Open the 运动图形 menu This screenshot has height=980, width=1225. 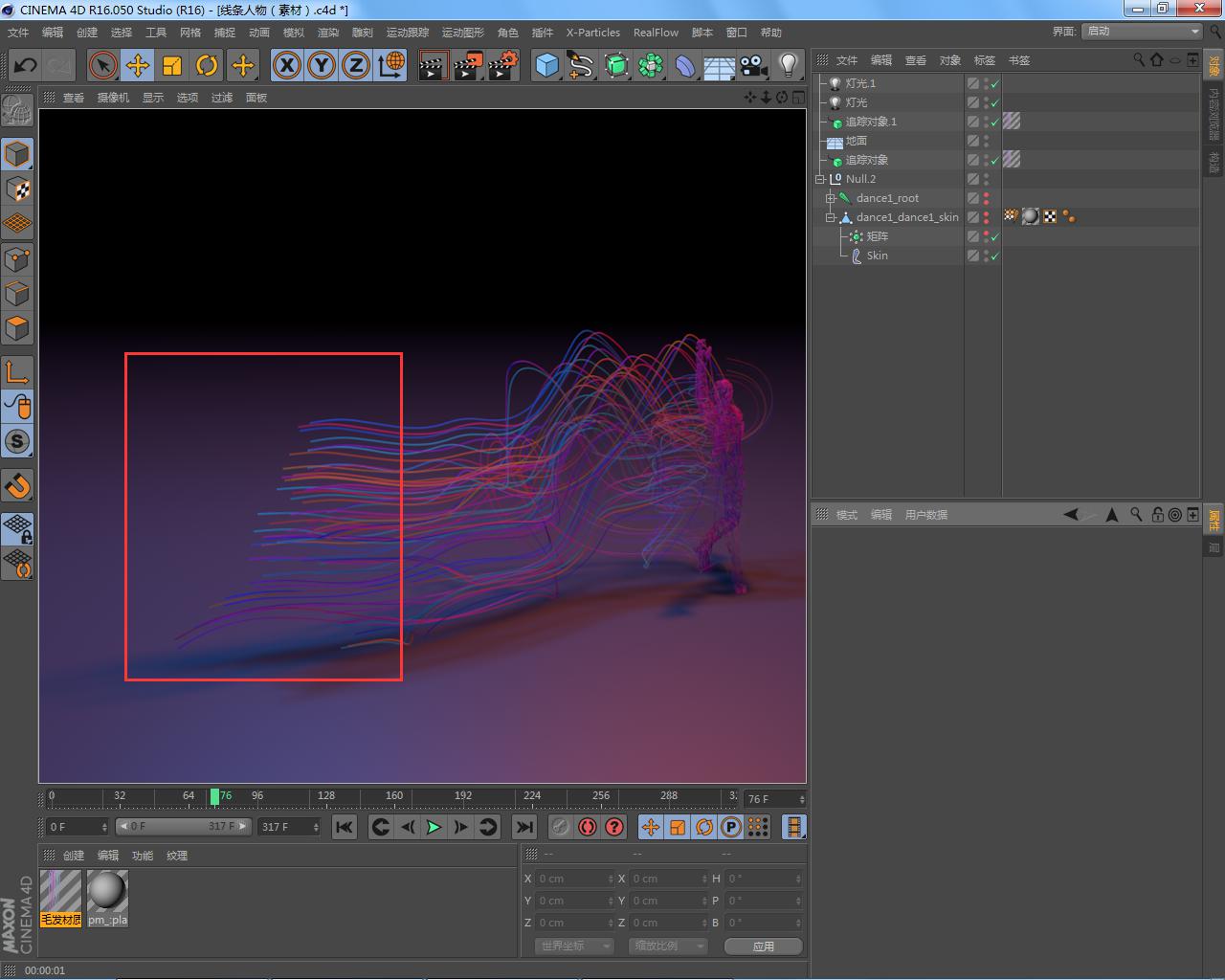click(x=462, y=33)
